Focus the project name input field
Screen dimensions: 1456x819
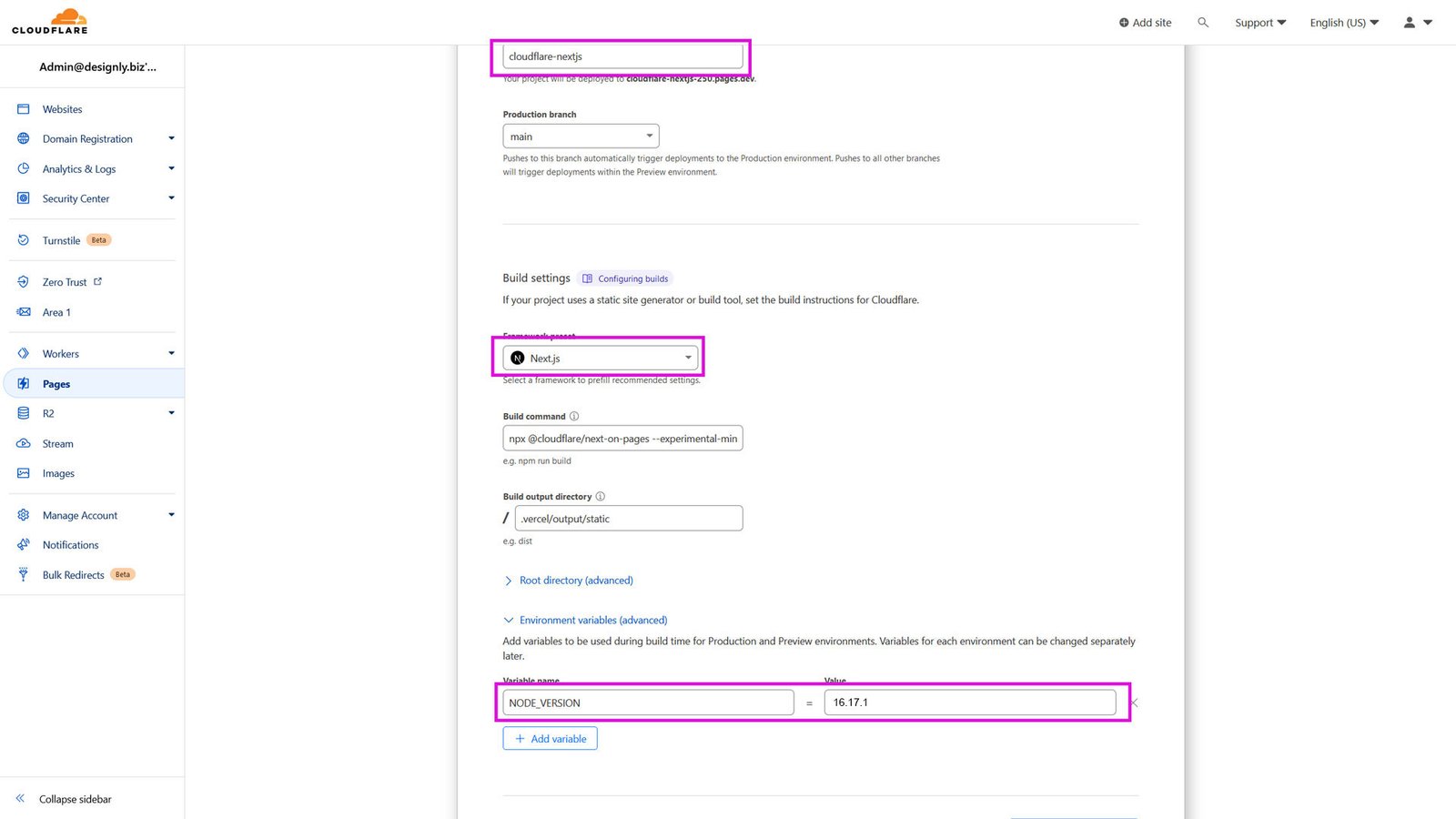(622, 56)
